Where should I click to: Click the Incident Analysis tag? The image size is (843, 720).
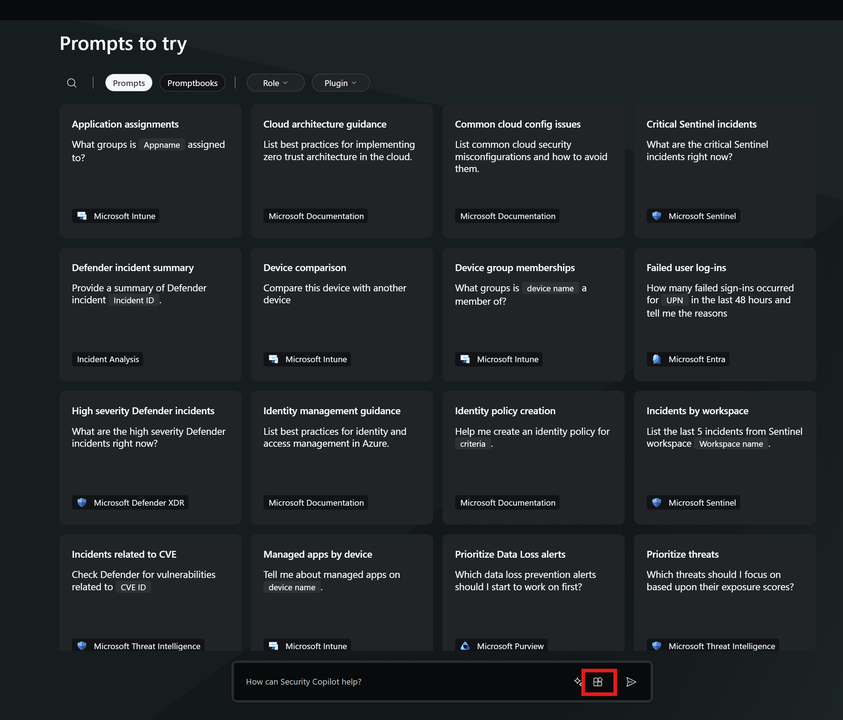tap(108, 359)
